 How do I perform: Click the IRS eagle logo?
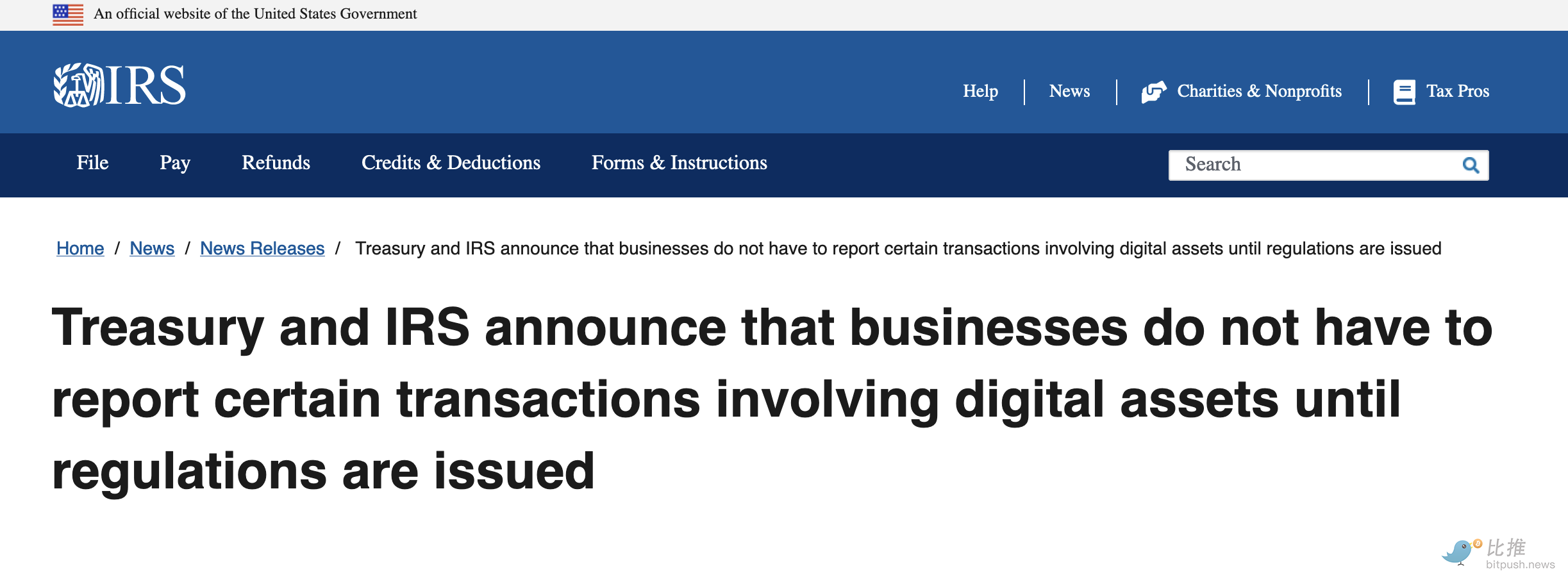pyautogui.click(x=119, y=85)
